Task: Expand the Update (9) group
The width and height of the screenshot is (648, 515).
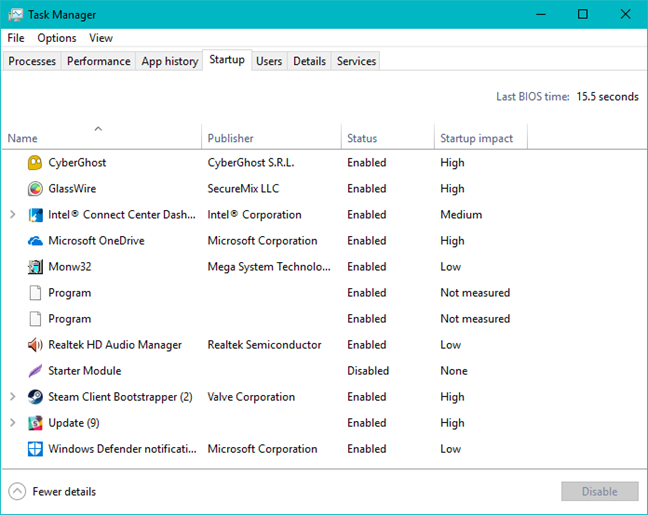Action: [x=13, y=423]
